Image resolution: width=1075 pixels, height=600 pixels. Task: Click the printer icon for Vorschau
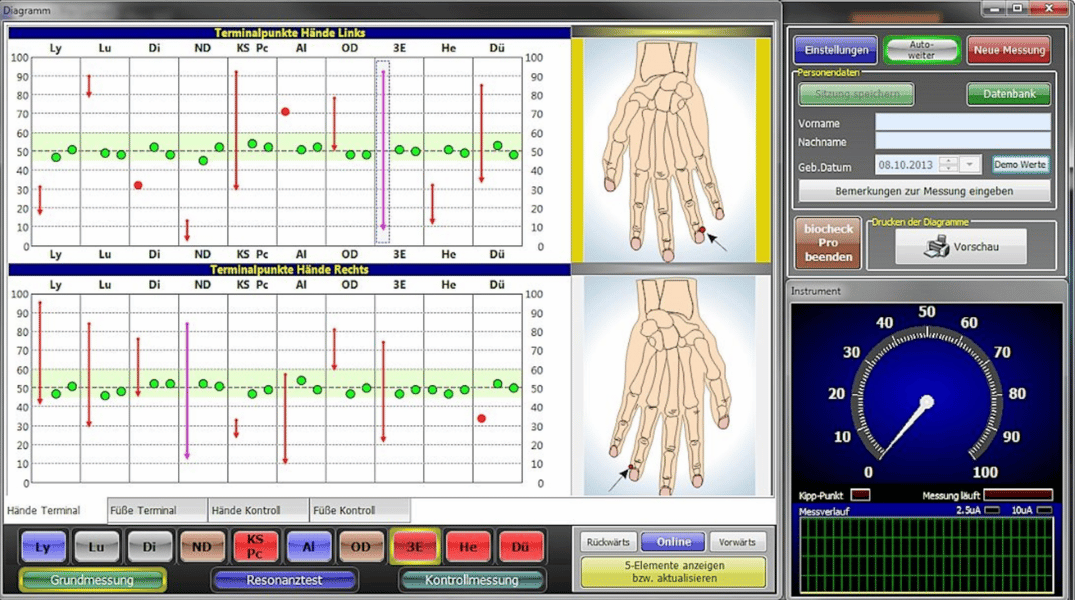click(x=939, y=246)
